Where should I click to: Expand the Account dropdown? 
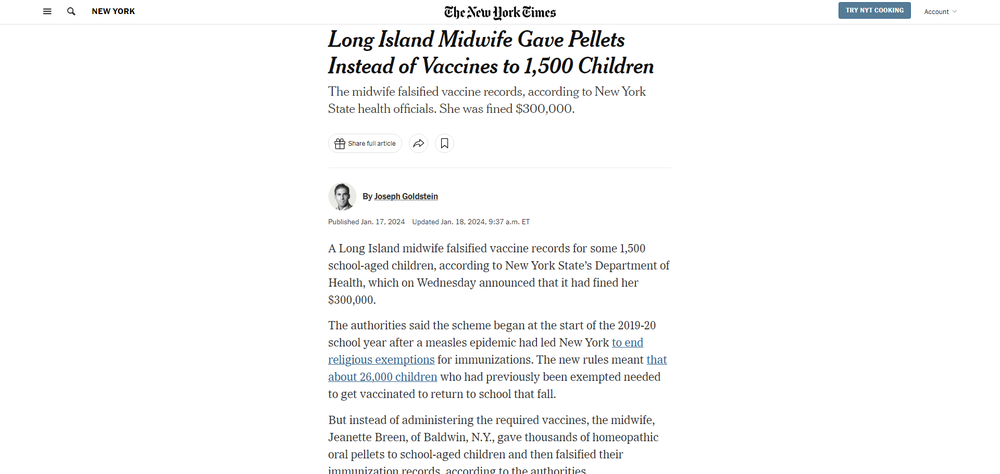tap(940, 11)
